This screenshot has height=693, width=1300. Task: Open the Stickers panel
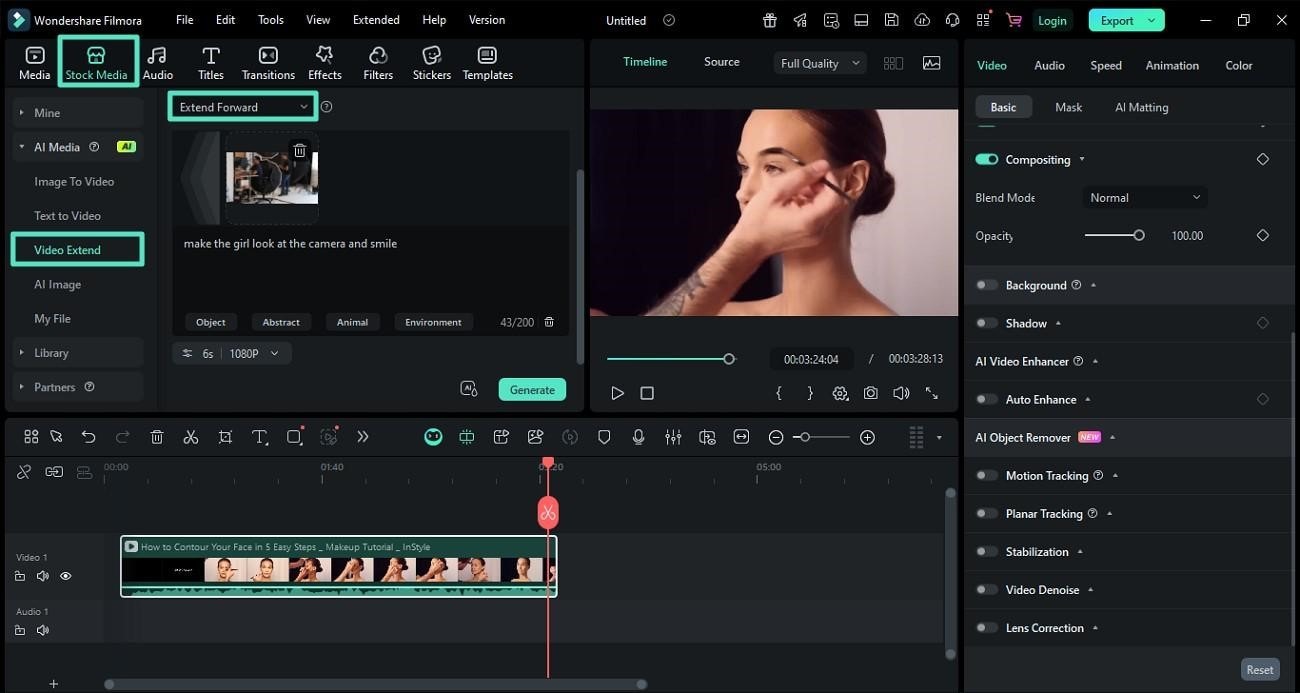[x=431, y=61]
